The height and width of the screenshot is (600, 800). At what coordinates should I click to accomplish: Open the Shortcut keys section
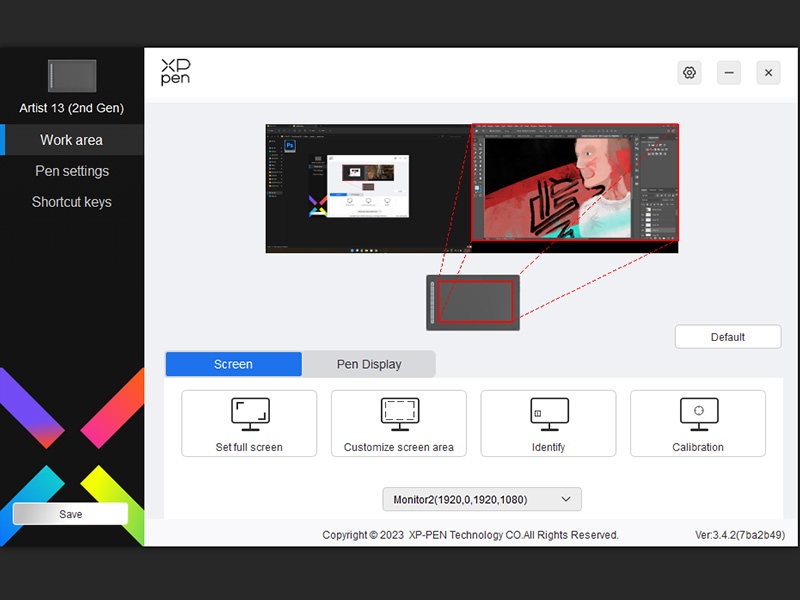72,202
